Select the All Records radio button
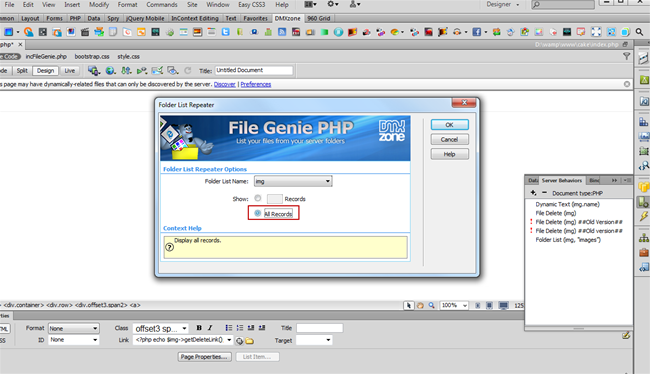The width and height of the screenshot is (650, 374). click(x=257, y=213)
